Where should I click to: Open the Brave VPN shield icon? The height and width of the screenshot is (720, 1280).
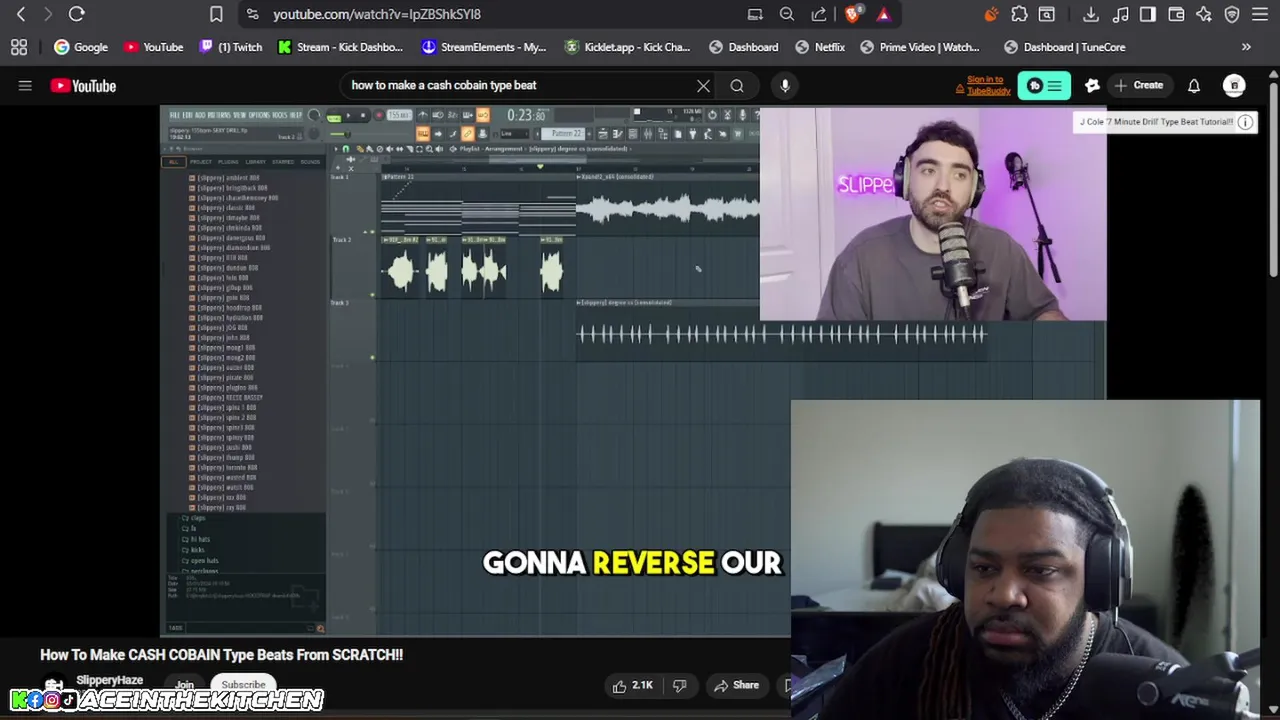click(x=1232, y=14)
